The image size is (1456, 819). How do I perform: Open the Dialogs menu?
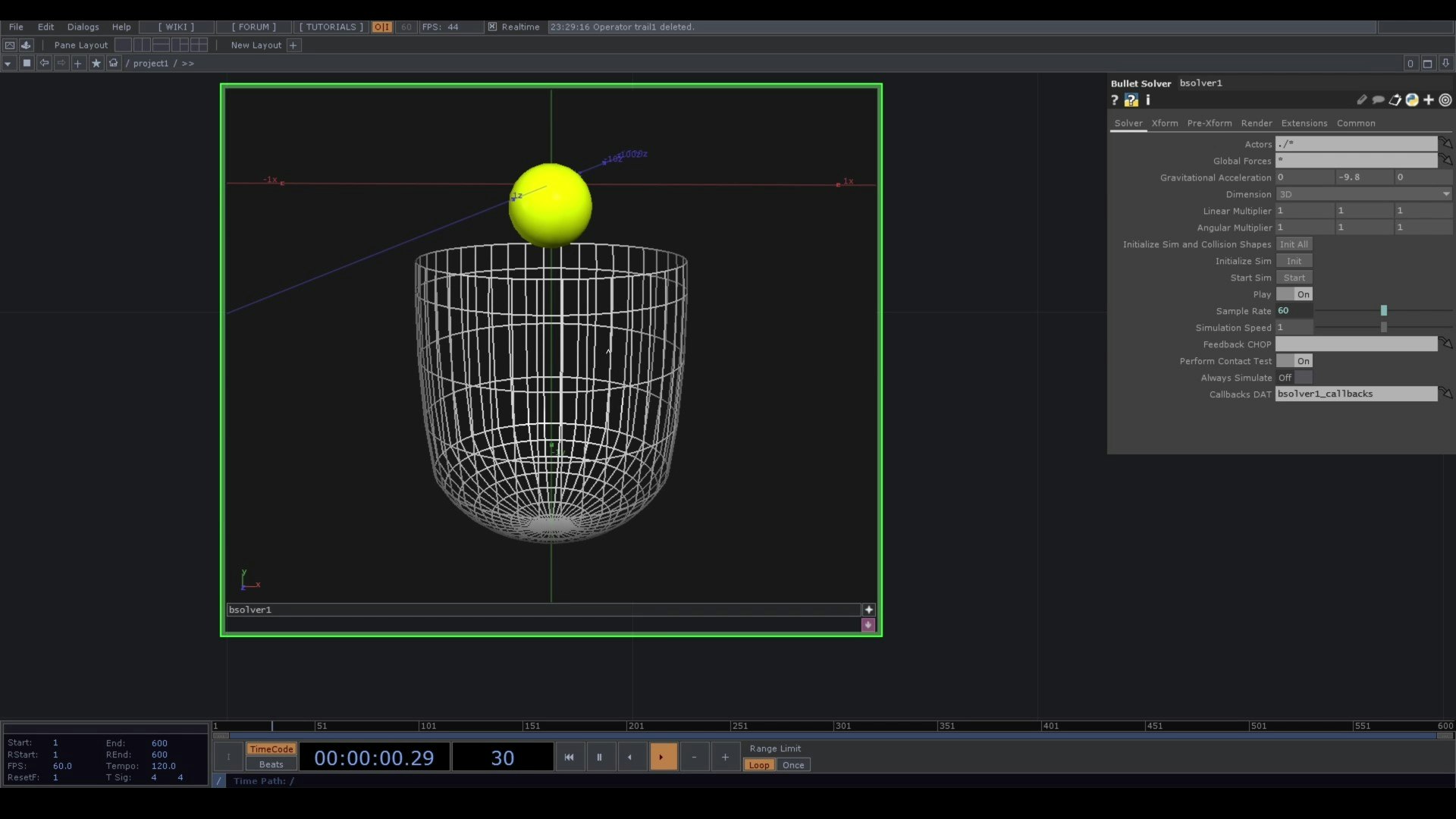click(x=83, y=27)
